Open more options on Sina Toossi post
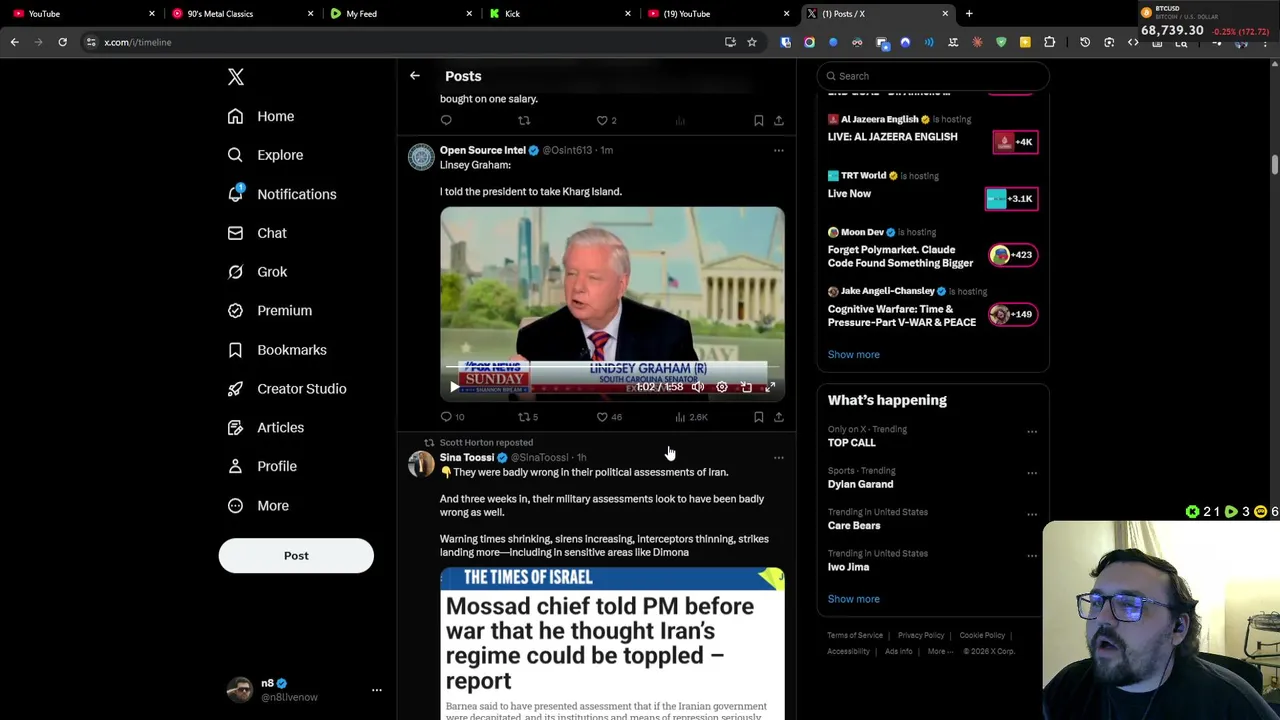1280x720 pixels. point(779,458)
